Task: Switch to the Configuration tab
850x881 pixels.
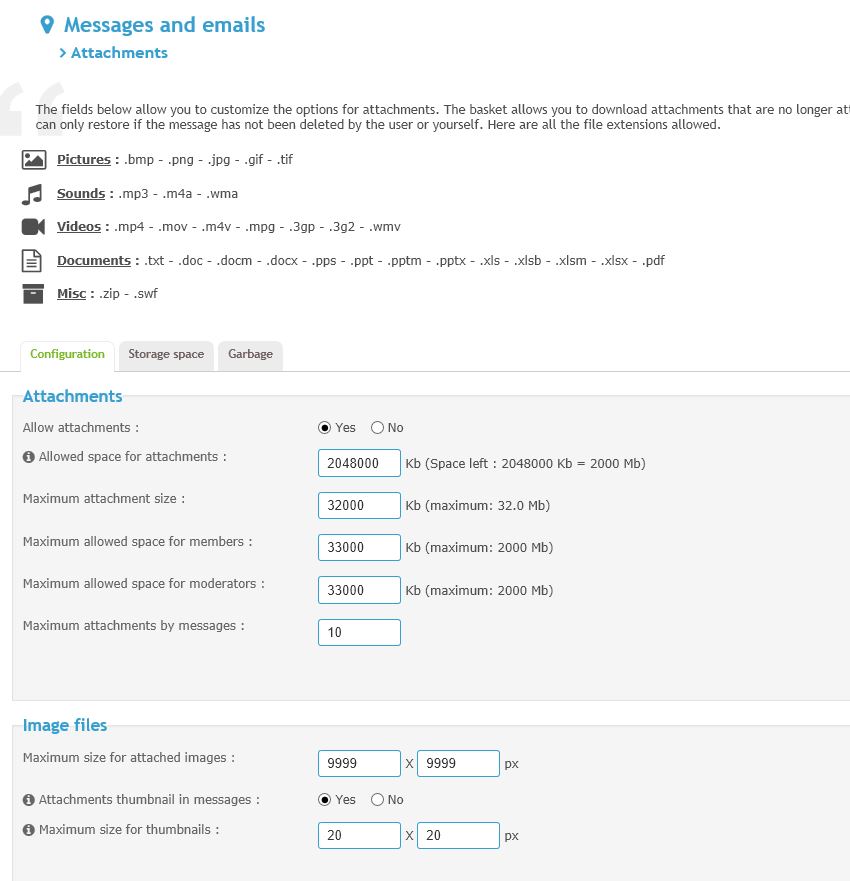Action: (67, 356)
